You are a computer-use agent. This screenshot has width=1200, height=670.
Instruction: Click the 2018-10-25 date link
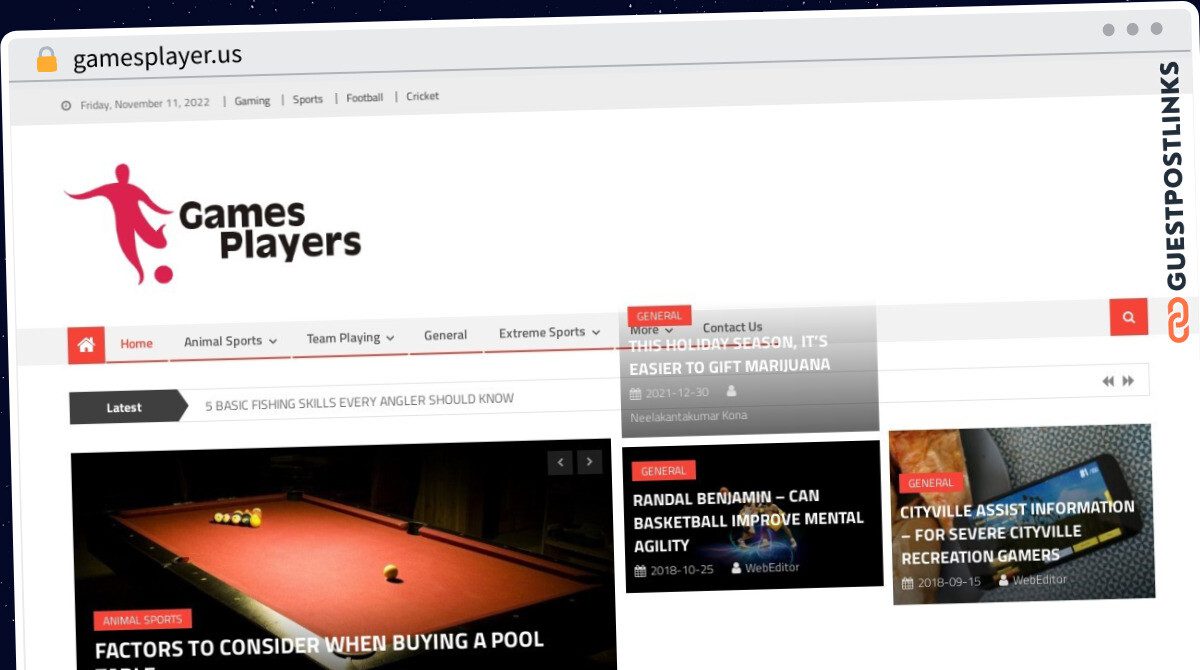coord(681,570)
